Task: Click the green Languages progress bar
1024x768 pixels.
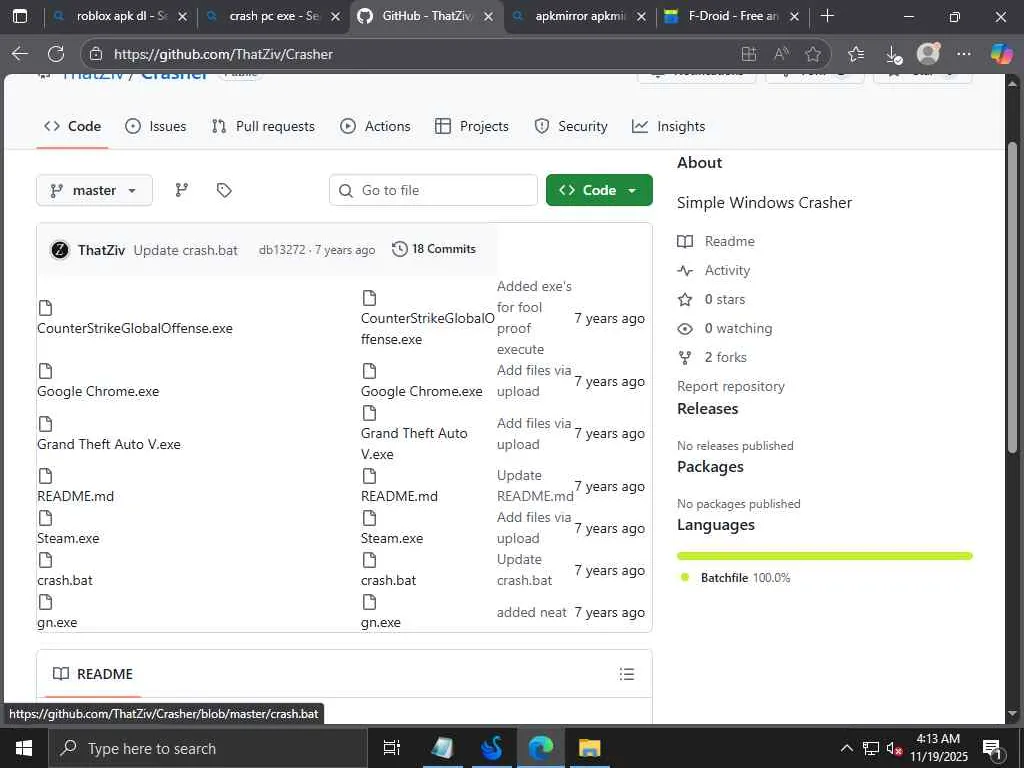Action: click(x=825, y=556)
